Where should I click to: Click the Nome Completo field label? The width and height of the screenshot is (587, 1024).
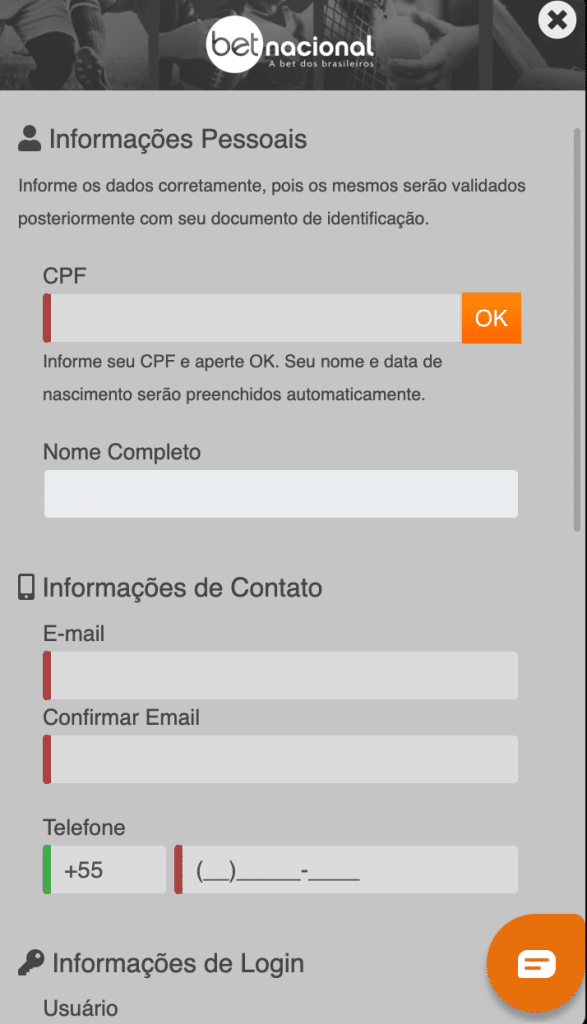click(x=121, y=452)
